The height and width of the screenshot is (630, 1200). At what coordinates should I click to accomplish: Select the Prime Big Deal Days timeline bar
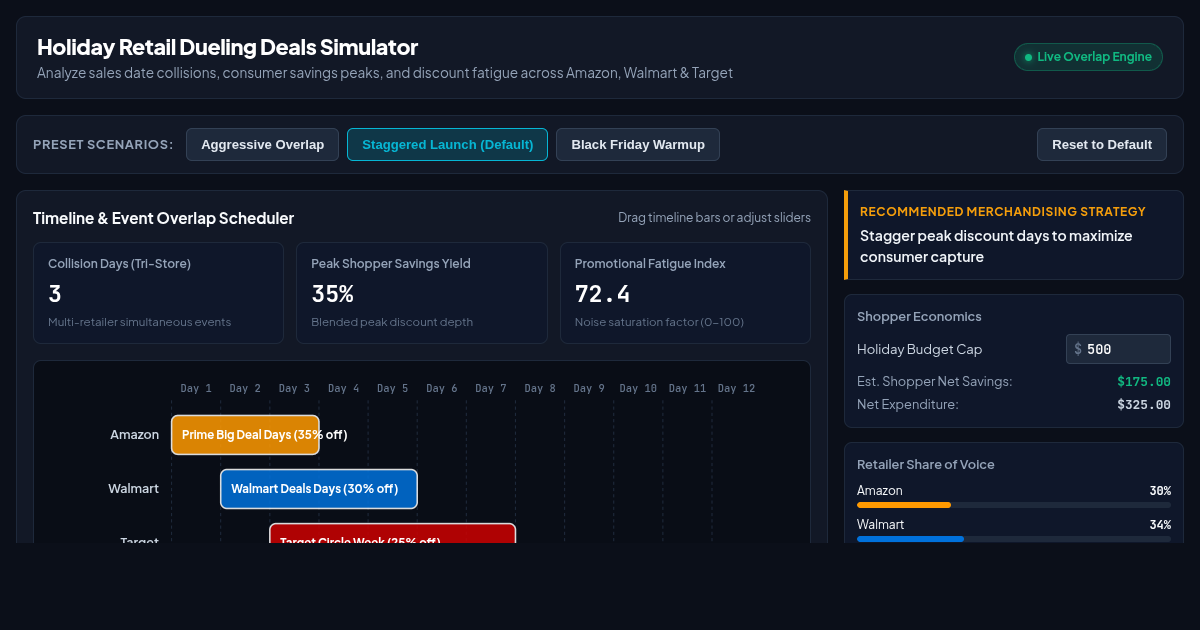pyautogui.click(x=245, y=435)
